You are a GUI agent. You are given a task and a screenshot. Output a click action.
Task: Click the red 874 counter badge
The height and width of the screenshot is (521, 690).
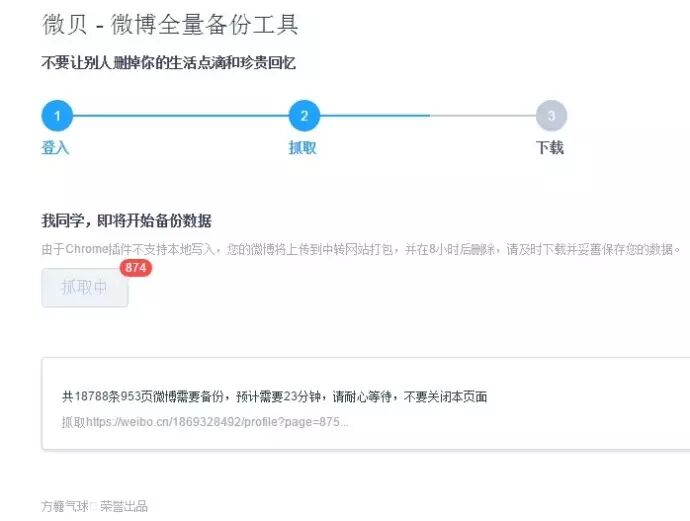click(136, 268)
